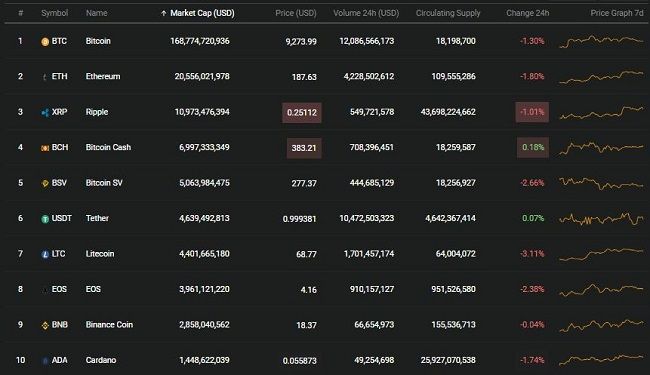Click Ripple's highlighted -1.01% change
The image size is (650, 375).
pos(532,112)
